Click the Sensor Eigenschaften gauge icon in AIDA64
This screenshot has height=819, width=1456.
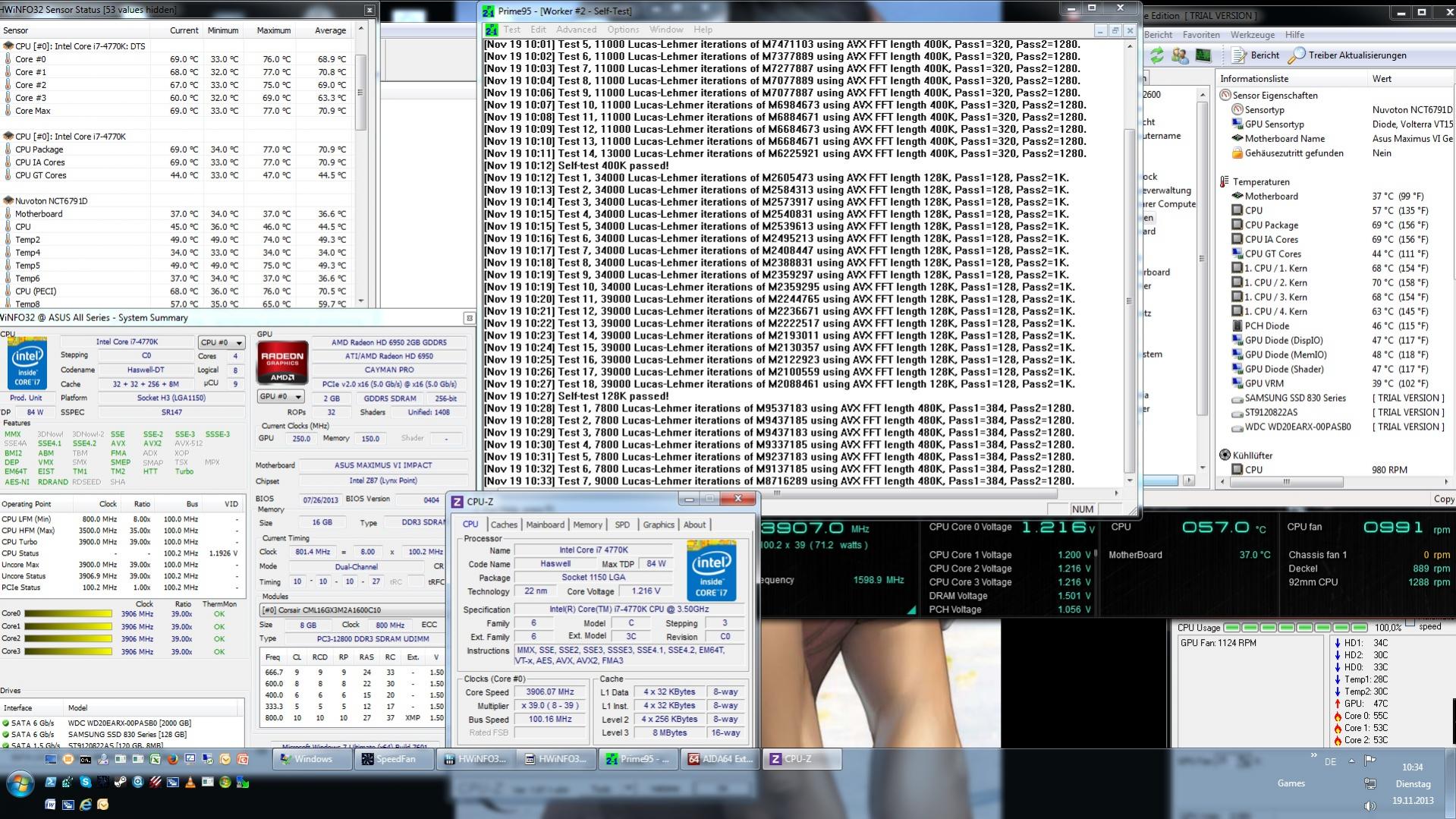[1225, 96]
